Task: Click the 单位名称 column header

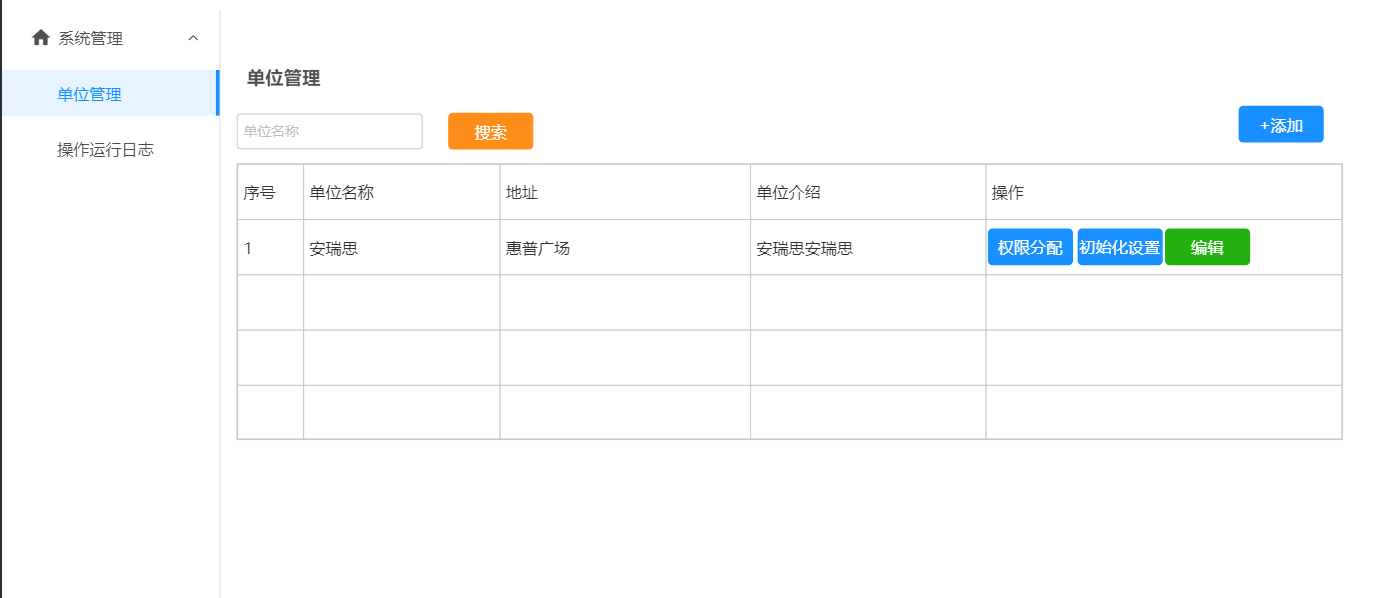Action: [x=341, y=193]
